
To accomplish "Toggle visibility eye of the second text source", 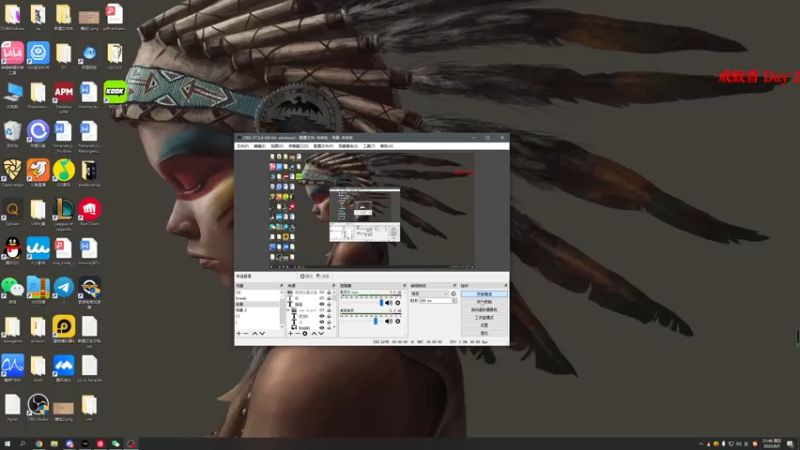I will click(322, 298).
